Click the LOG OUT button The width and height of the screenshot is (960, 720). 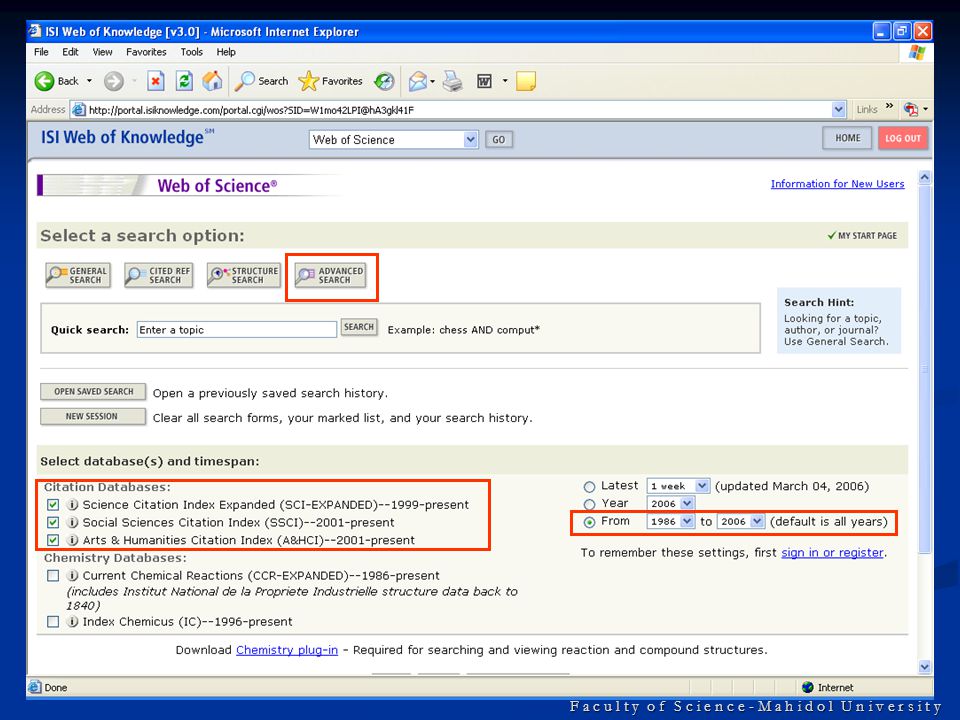903,138
